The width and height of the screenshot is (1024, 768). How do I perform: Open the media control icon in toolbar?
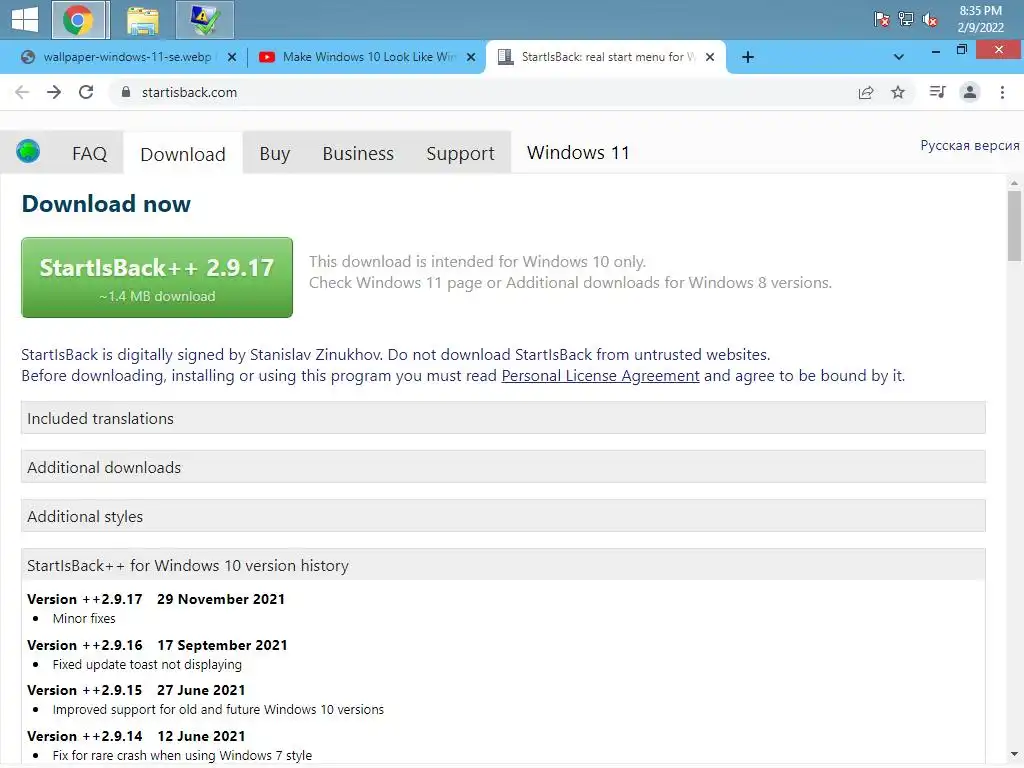pos(938,92)
